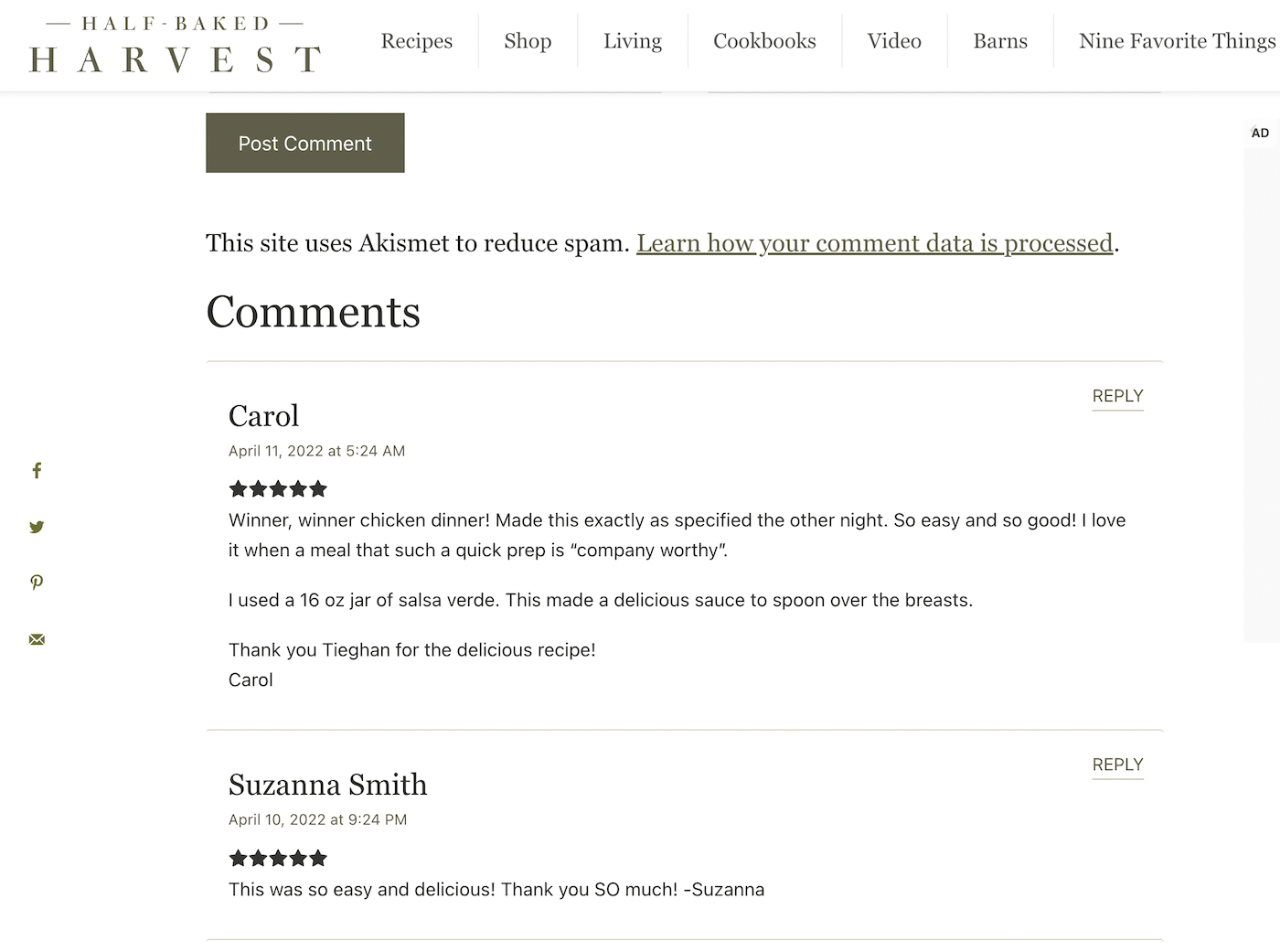1280x952 pixels.
Task: Share the recipe via email
Action: point(37,639)
